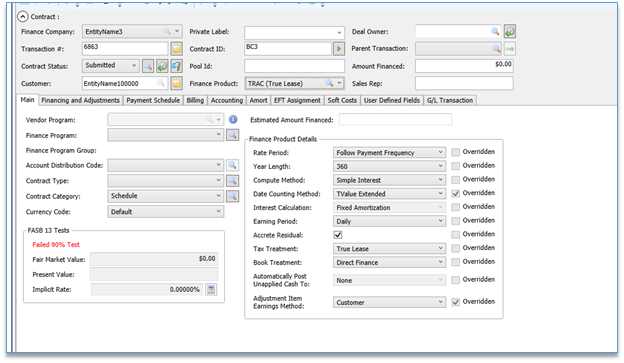Open the Soft Costs tab

tap(342, 100)
